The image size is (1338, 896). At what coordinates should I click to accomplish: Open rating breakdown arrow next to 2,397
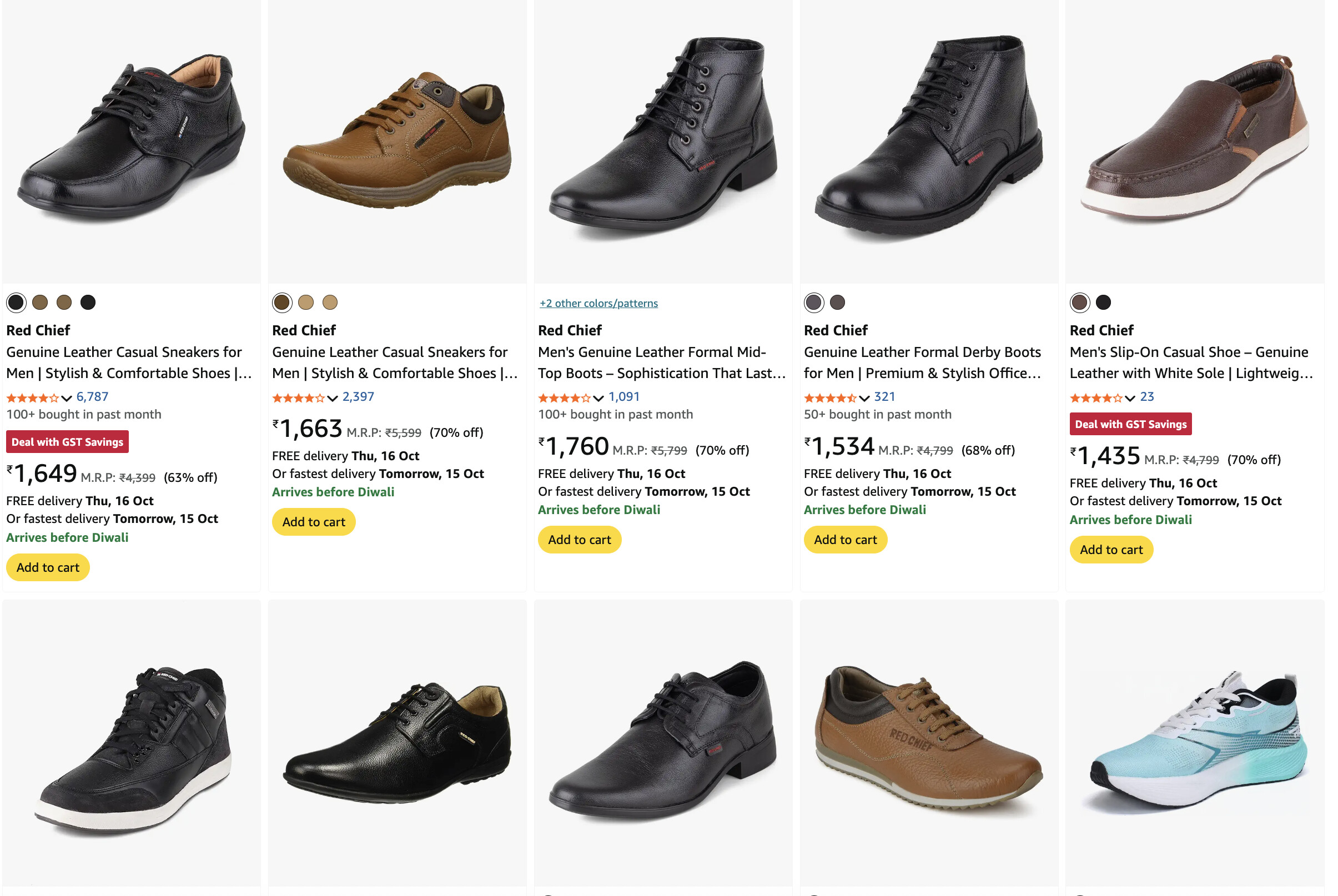[333, 398]
